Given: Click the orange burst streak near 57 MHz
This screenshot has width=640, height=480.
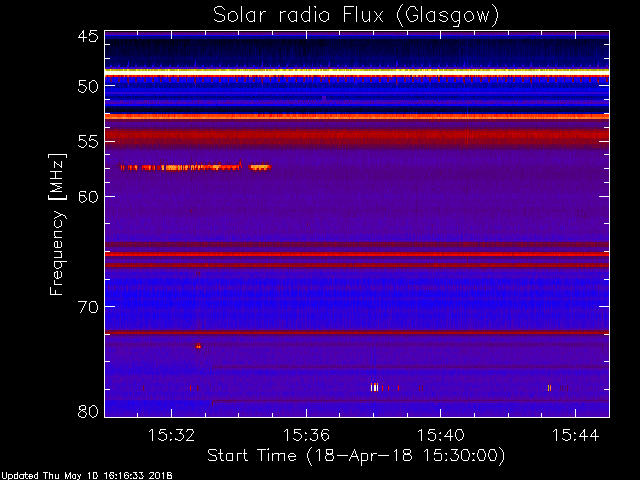Looking at the screenshot, I should [196, 167].
